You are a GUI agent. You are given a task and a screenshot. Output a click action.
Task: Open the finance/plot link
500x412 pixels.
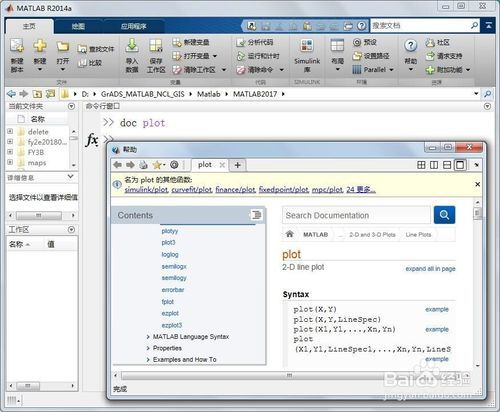[x=235, y=190]
